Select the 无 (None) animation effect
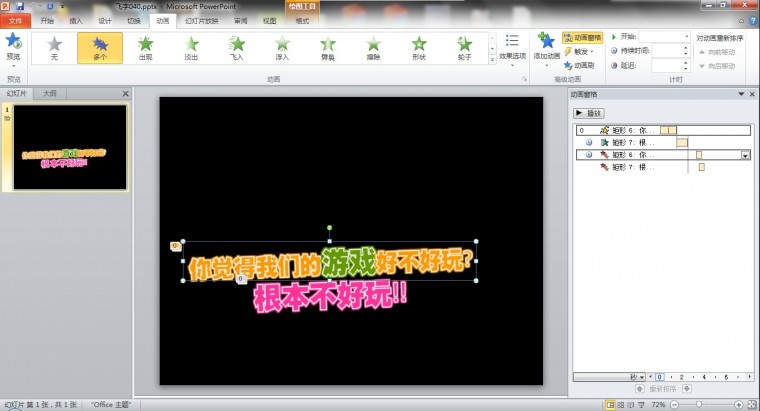The image size is (760, 411). [x=54, y=48]
